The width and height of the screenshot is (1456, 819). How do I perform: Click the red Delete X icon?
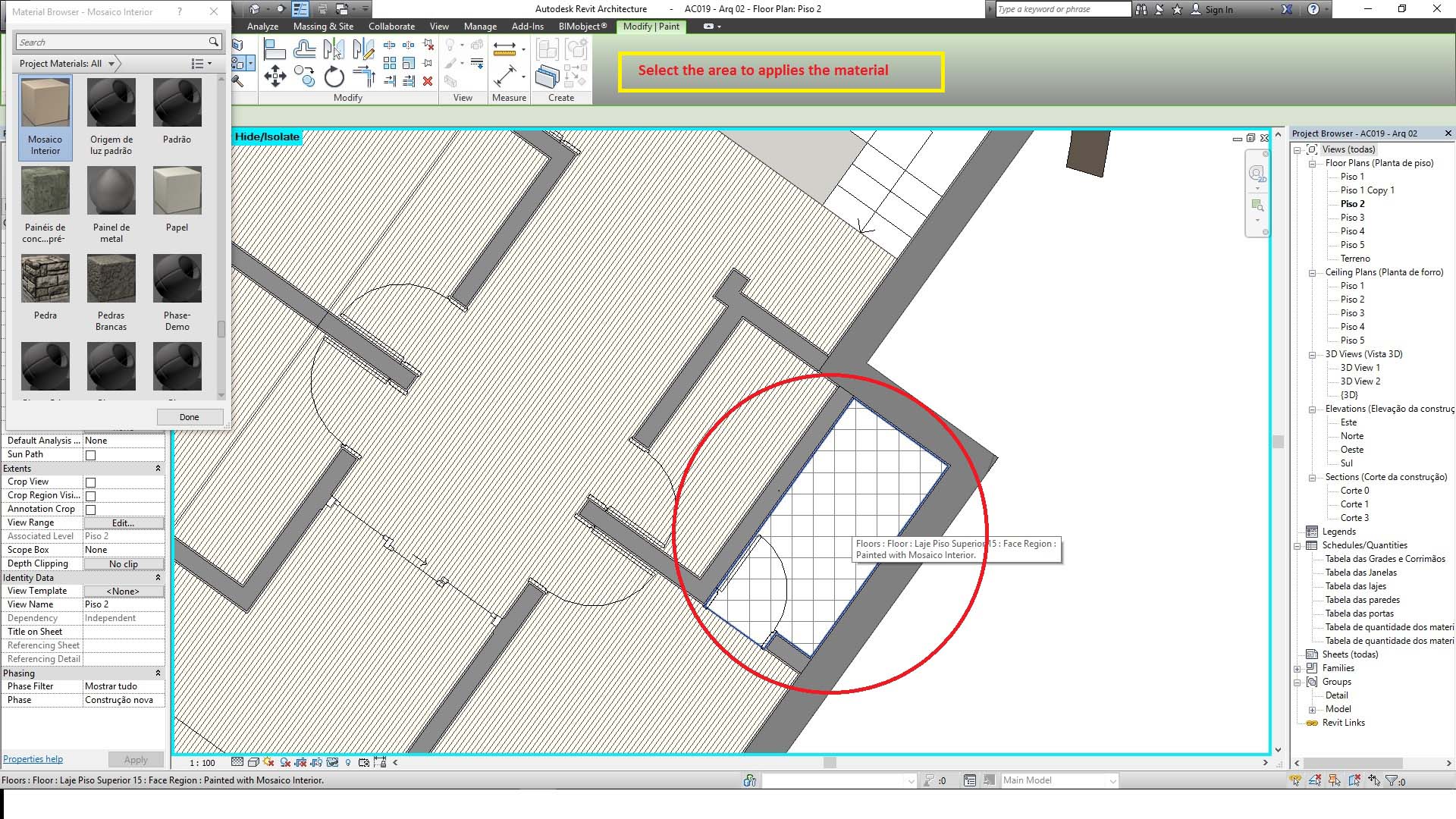click(x=428, y=80)
